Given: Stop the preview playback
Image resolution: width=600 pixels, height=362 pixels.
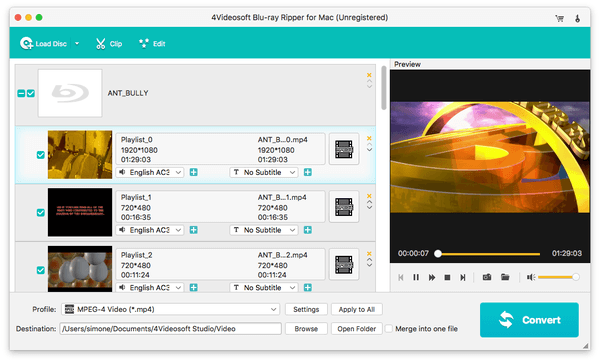Looking at the screenshot, I should tap(447, 277).
